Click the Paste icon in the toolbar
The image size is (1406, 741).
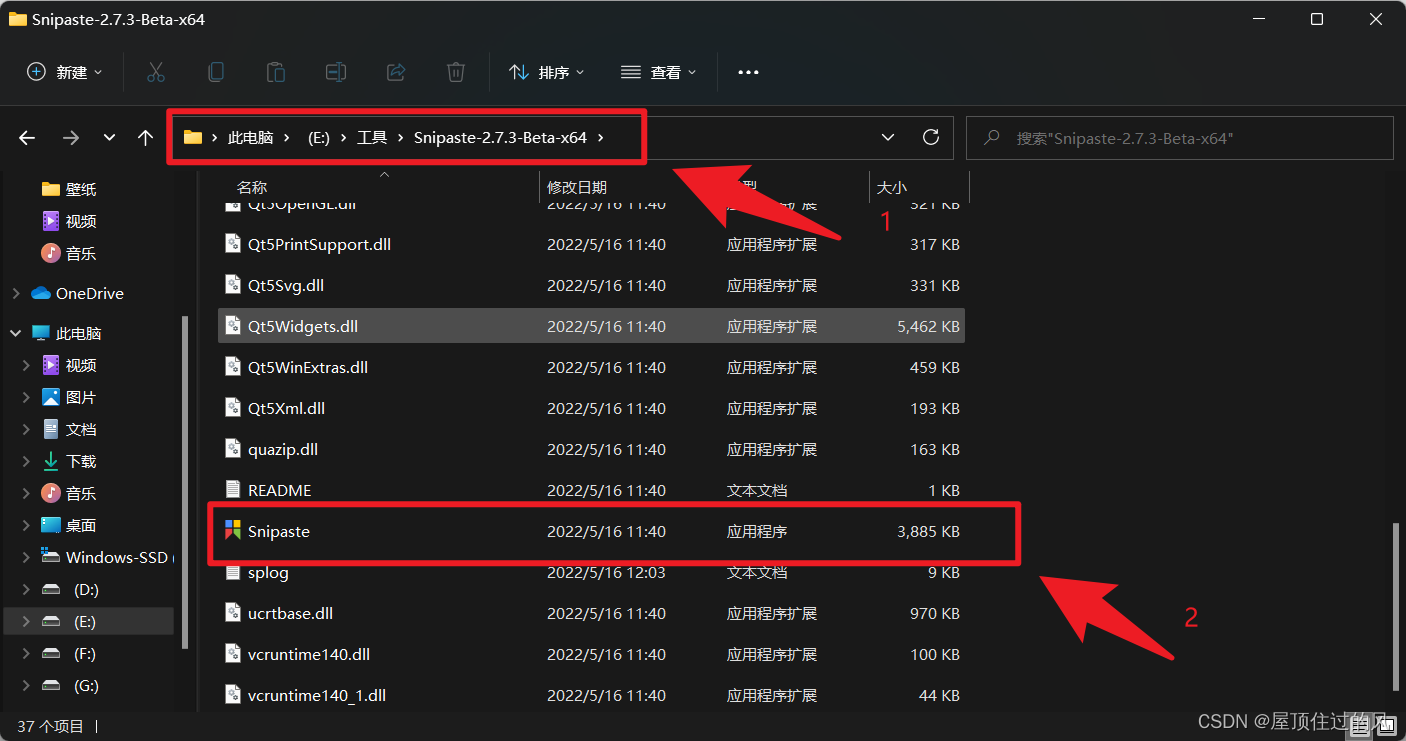[276, 71]
